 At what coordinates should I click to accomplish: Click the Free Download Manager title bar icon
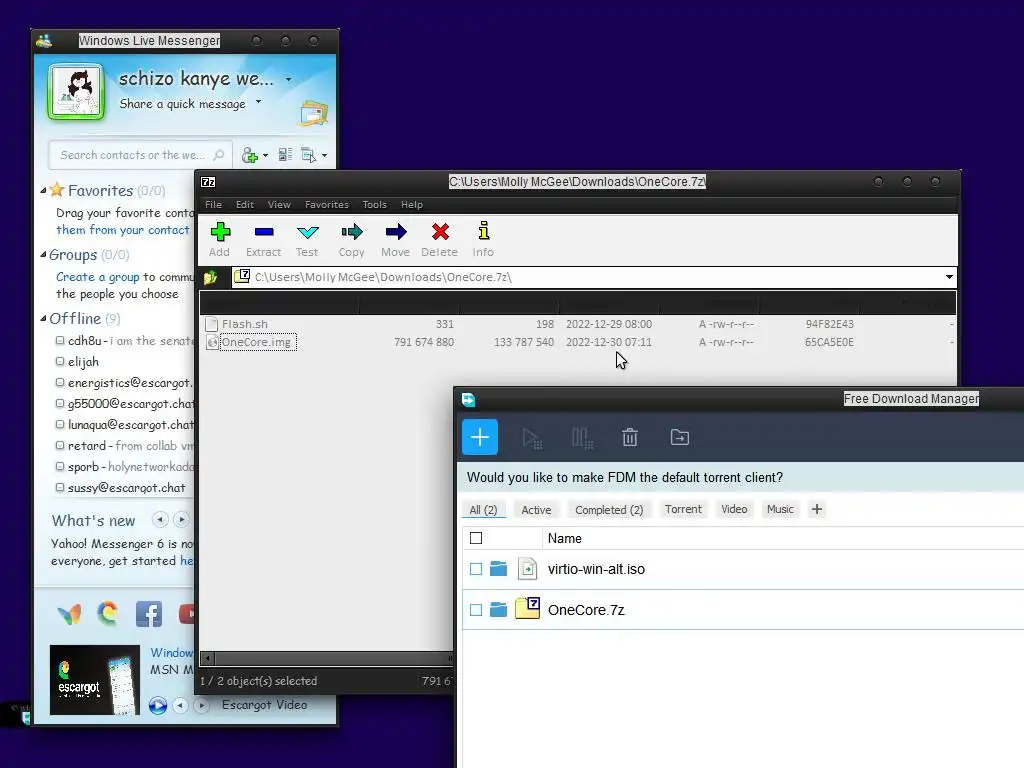point(468,400)
